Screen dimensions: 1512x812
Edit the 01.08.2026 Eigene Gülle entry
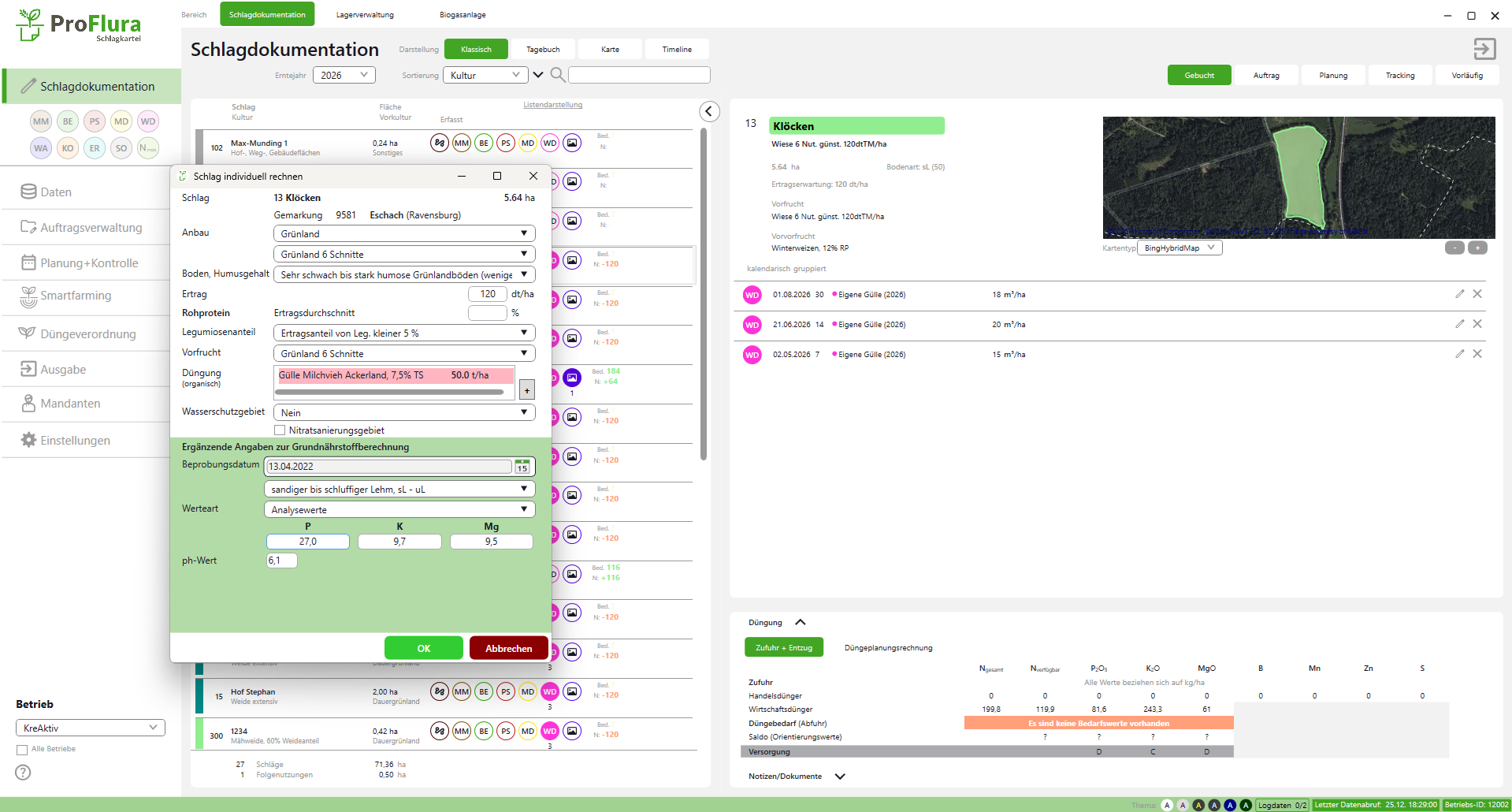pyautogui.click(x=1459, y=294)
